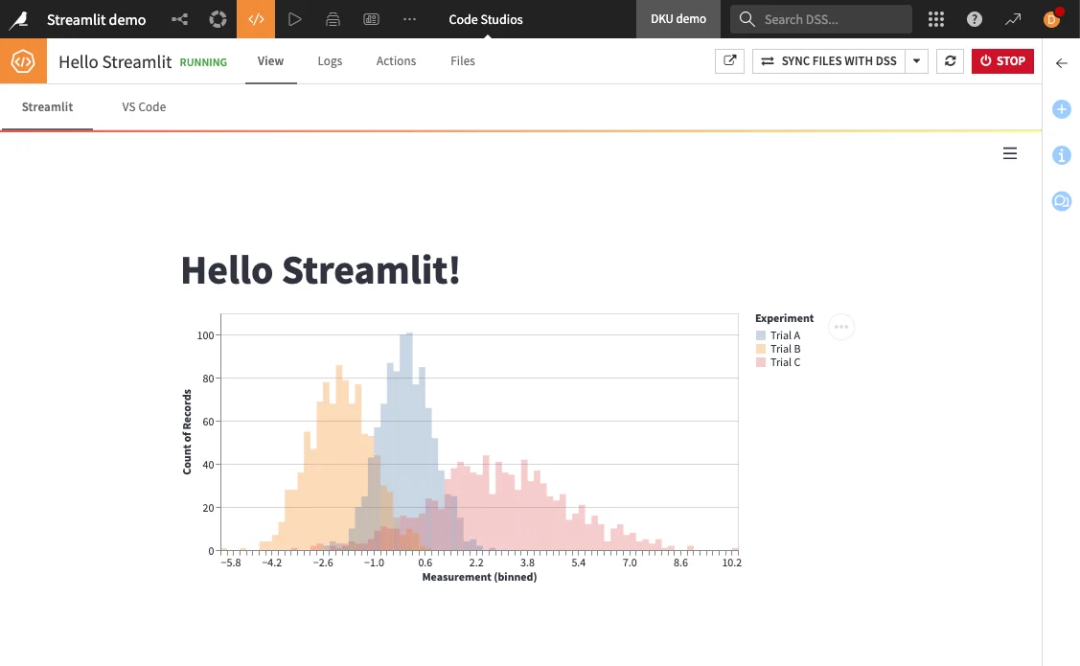Click the Experiment legend title
The height and width of the screenshot is (666, 1080).
pyautogui.click(x=785, y=318)
